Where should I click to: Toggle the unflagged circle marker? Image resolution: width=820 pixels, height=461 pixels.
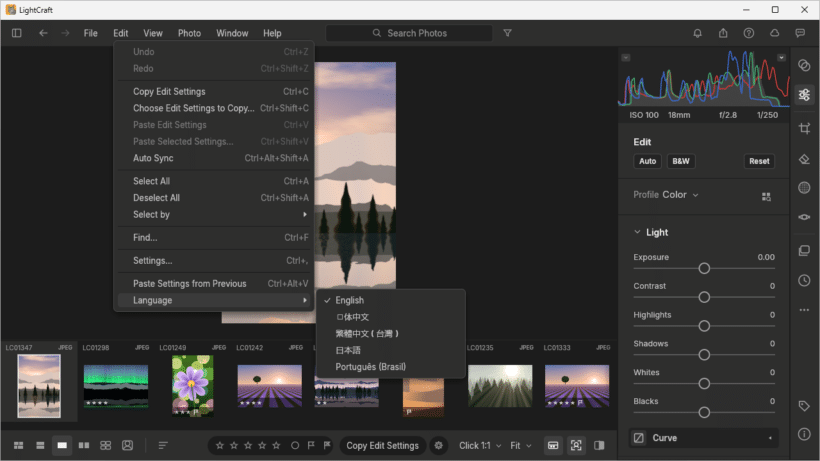[x=295, y=445]
